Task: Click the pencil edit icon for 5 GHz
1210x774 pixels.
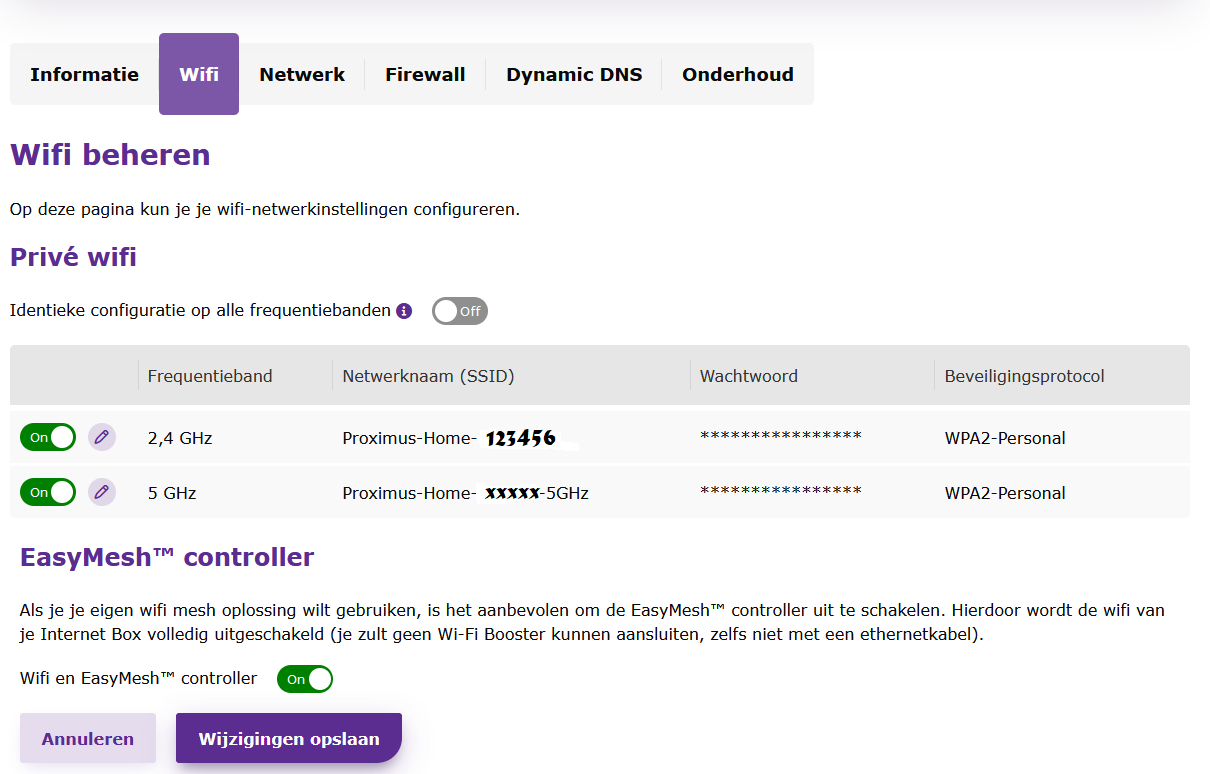Action: (x=101, y=492)
